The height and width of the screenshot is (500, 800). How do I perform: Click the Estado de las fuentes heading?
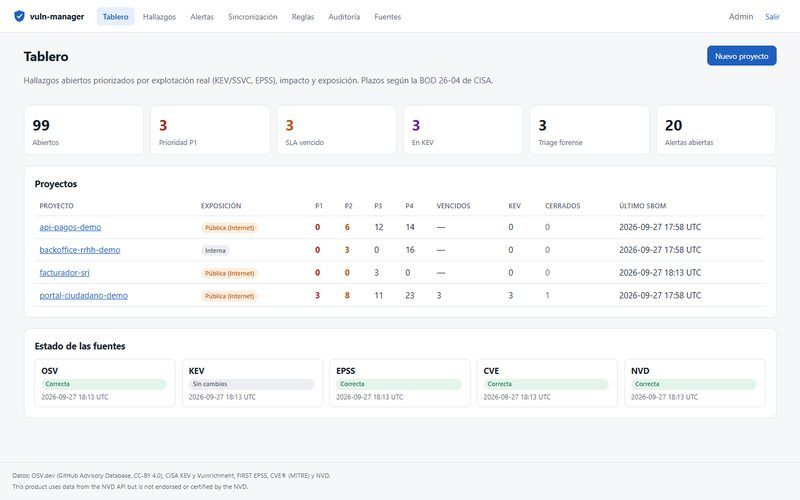80,346
